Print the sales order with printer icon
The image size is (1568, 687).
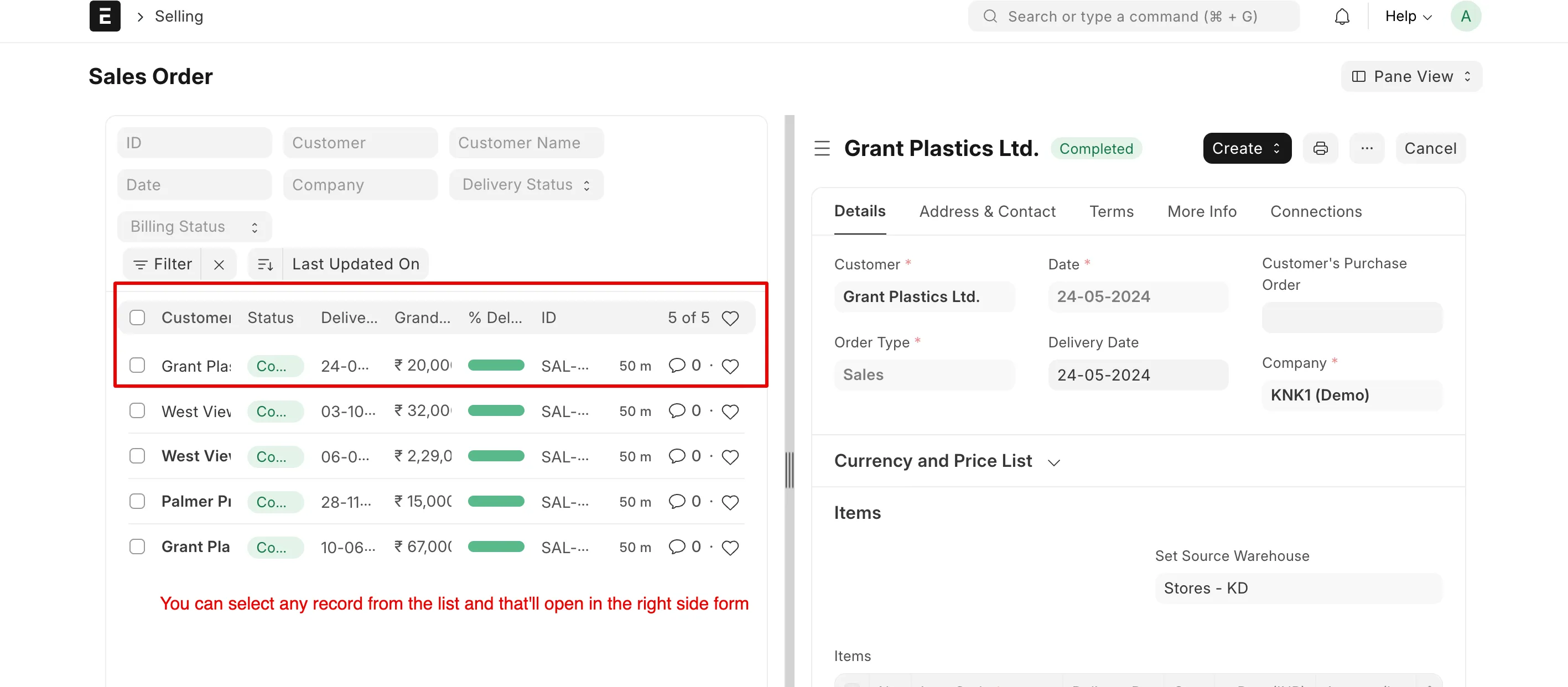click(x=1320, y=148)
